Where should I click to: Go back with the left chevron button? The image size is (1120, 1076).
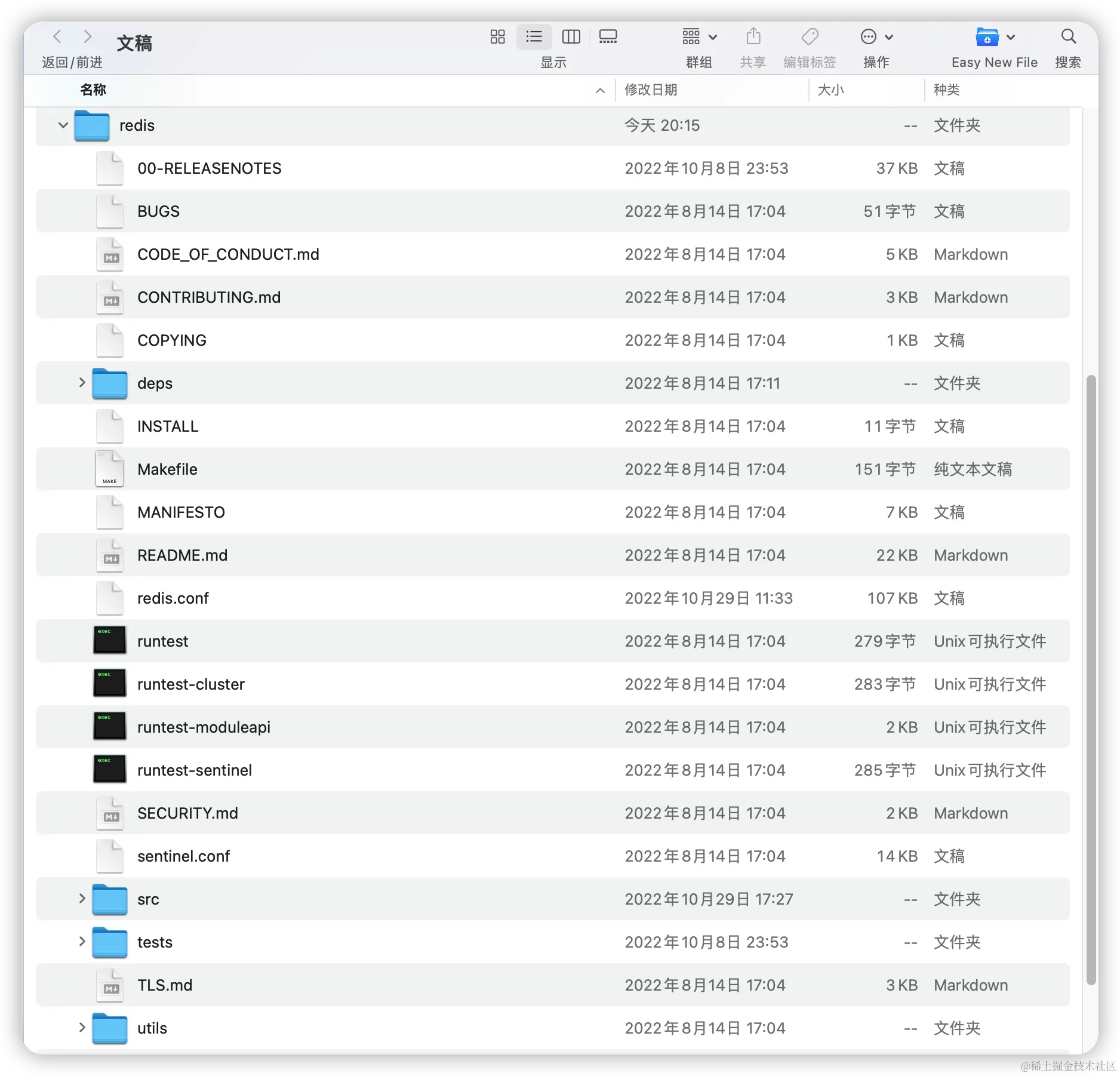tap(57, 37)
